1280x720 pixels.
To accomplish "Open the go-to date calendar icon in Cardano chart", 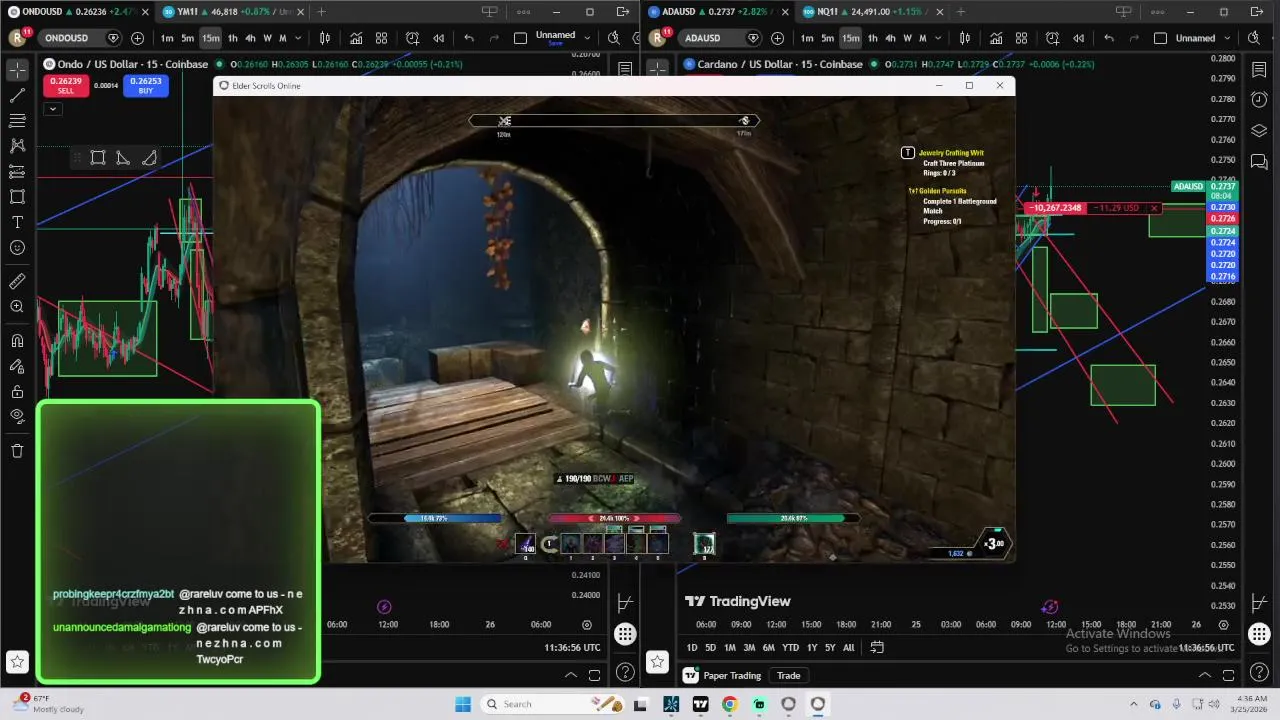I will pos(877,647).
